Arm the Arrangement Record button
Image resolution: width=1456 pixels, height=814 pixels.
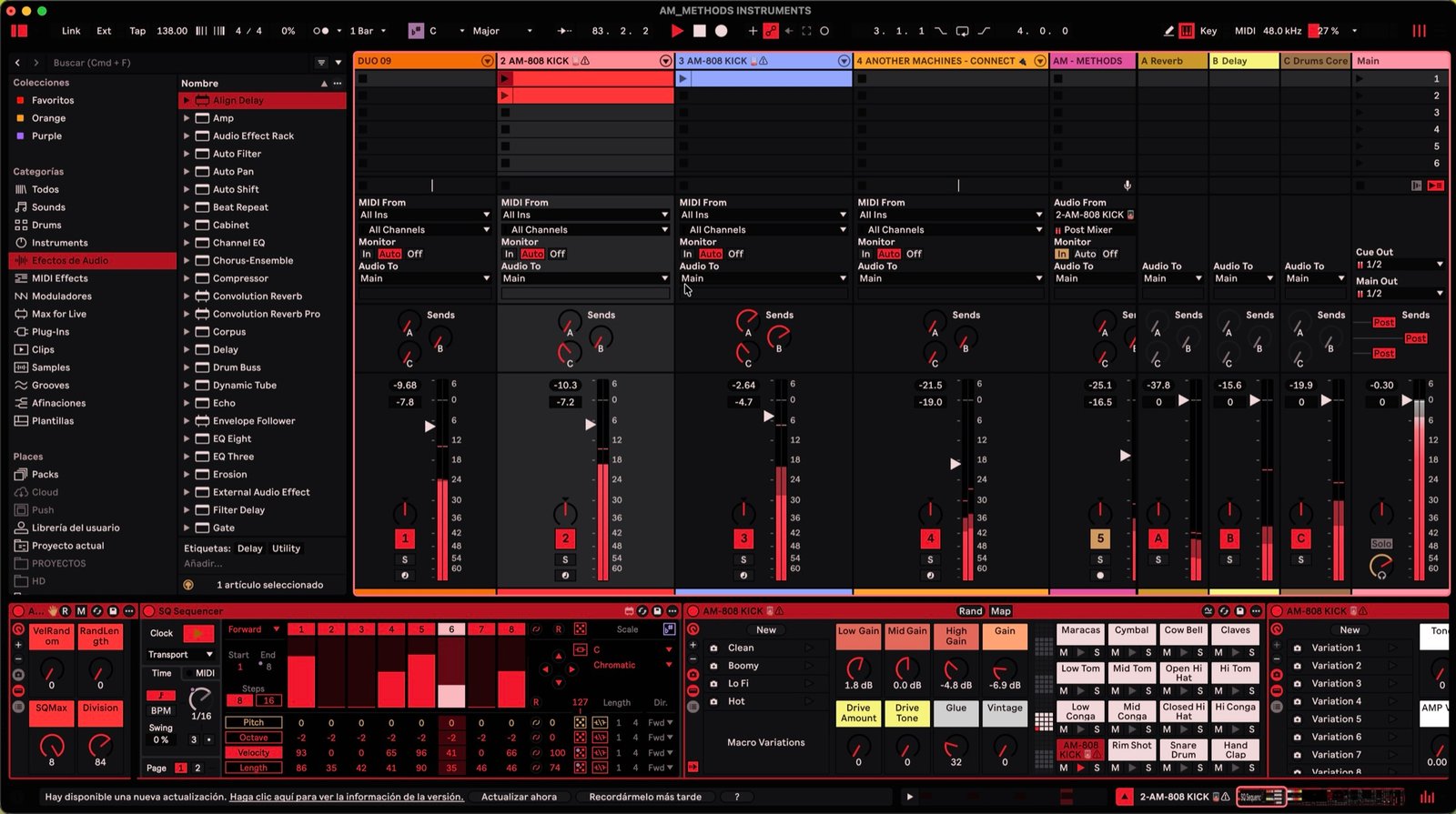click(x=721, y=31)
